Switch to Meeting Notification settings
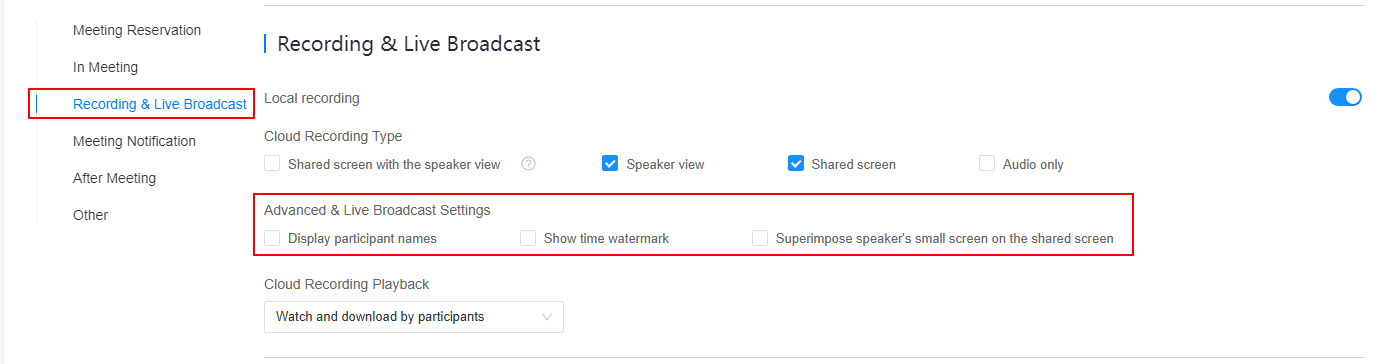The height and width of the screenshot is (364, 1396). 134,141
